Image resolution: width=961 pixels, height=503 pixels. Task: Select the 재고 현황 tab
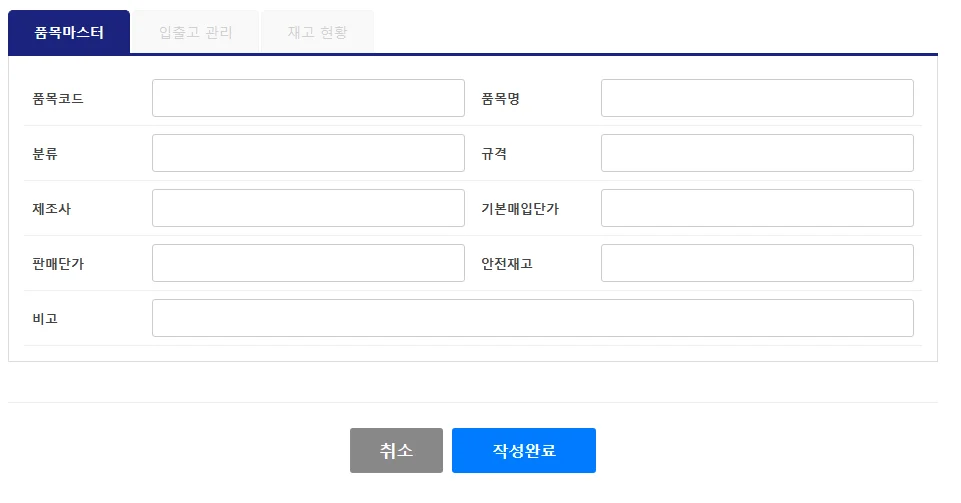[x=317, y=32]
